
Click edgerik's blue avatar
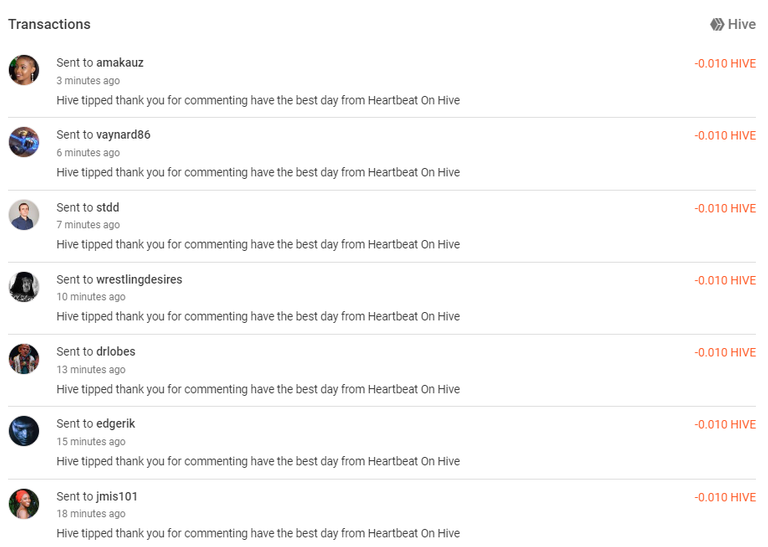click(24, 431)
